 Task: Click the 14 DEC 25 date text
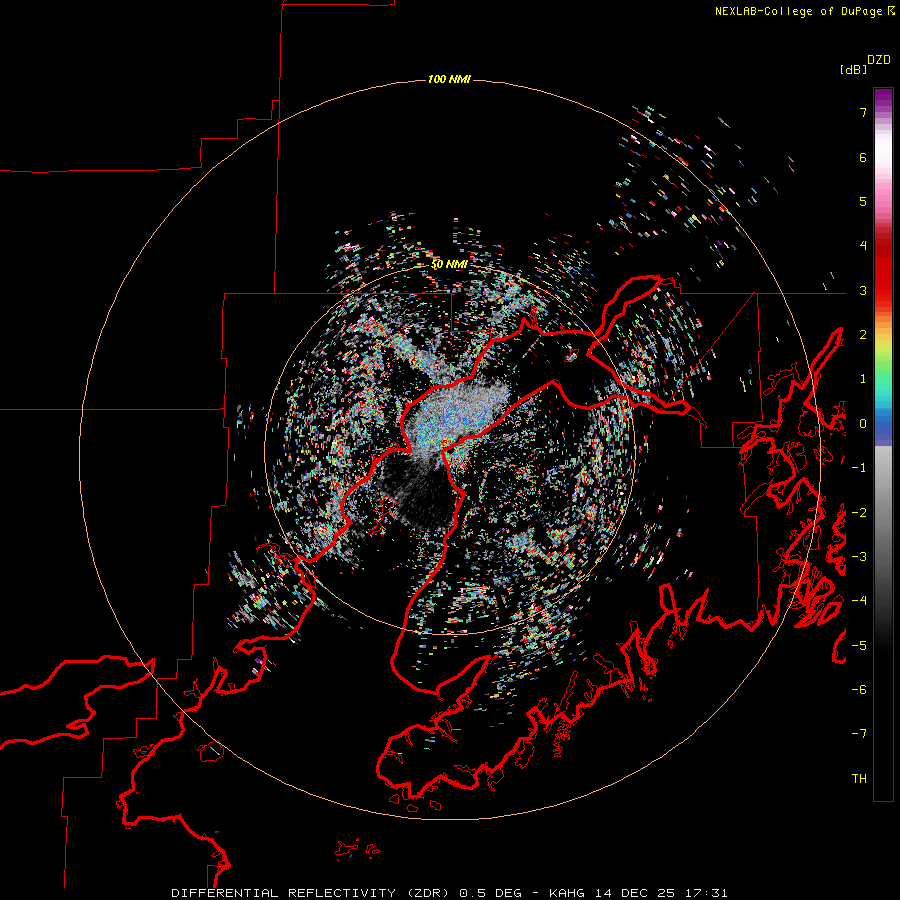tap(637, 893)
